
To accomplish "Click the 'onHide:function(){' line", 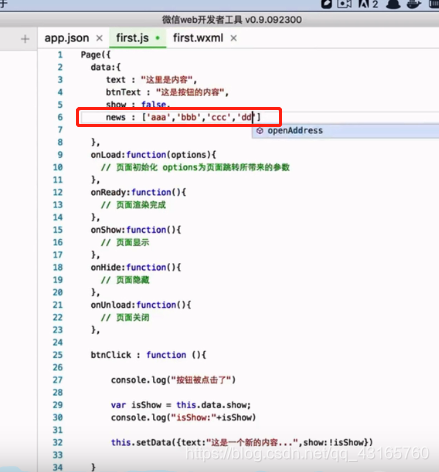I will point(136,267).
